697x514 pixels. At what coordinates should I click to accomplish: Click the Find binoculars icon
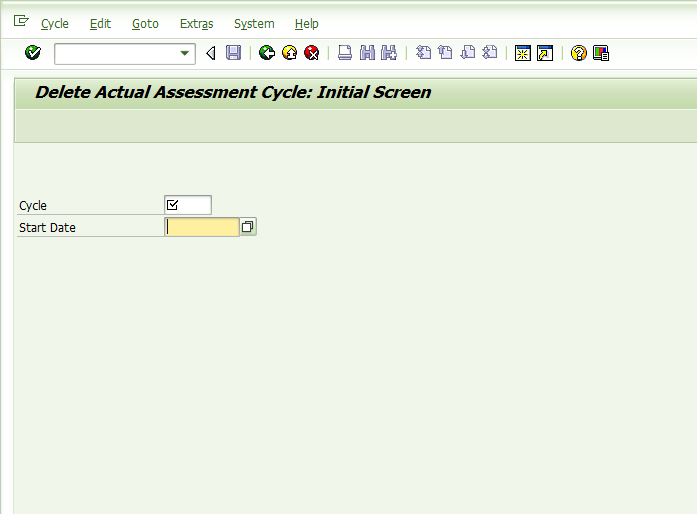tap(367, 53)
